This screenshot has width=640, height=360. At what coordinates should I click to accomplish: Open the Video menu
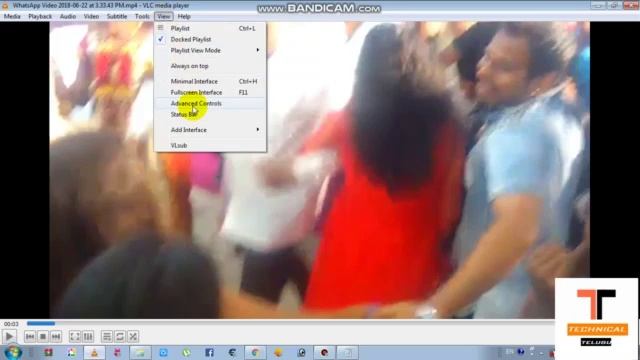[91, 16]
